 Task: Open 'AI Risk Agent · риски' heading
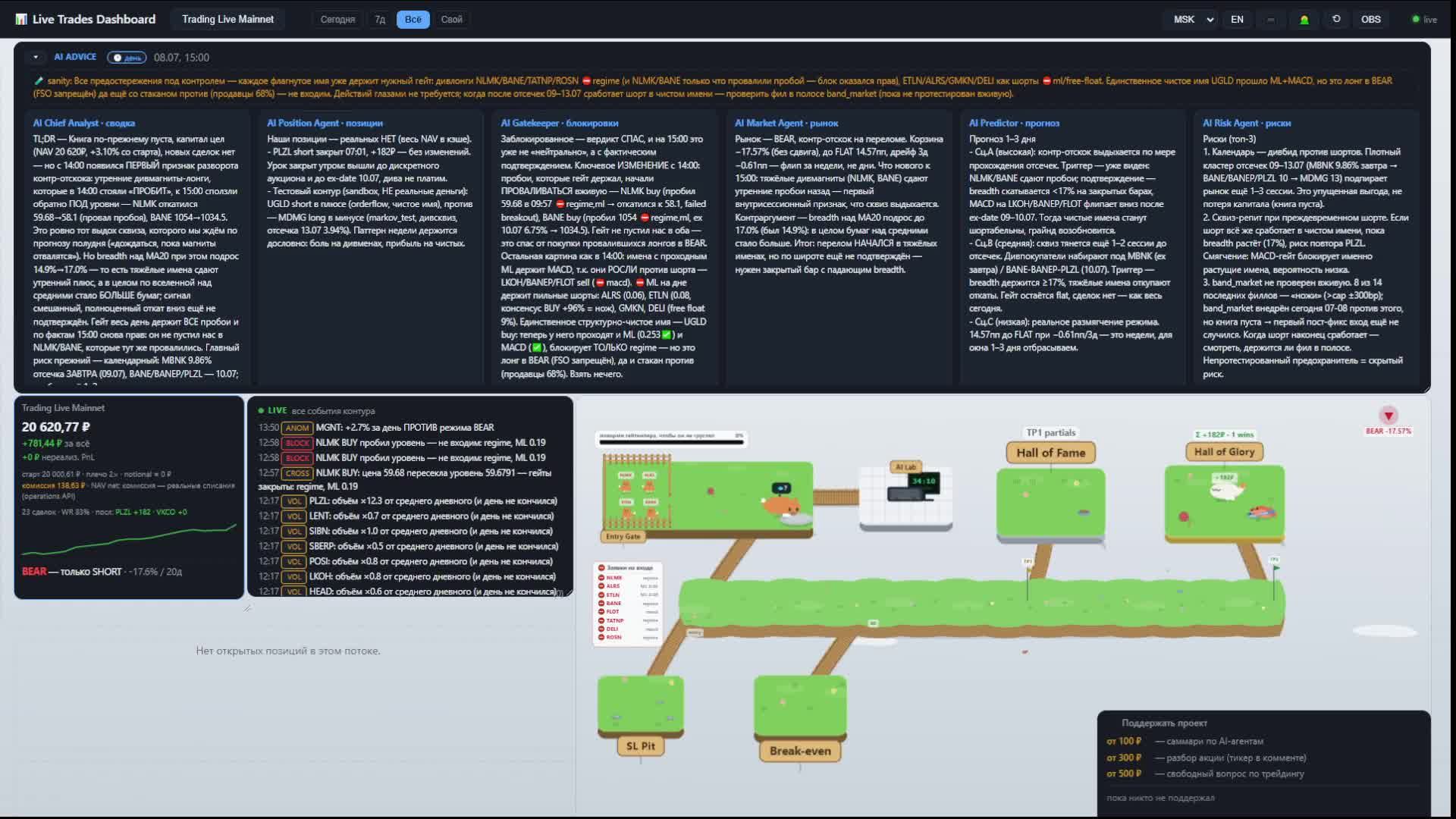click(1247, 123)
